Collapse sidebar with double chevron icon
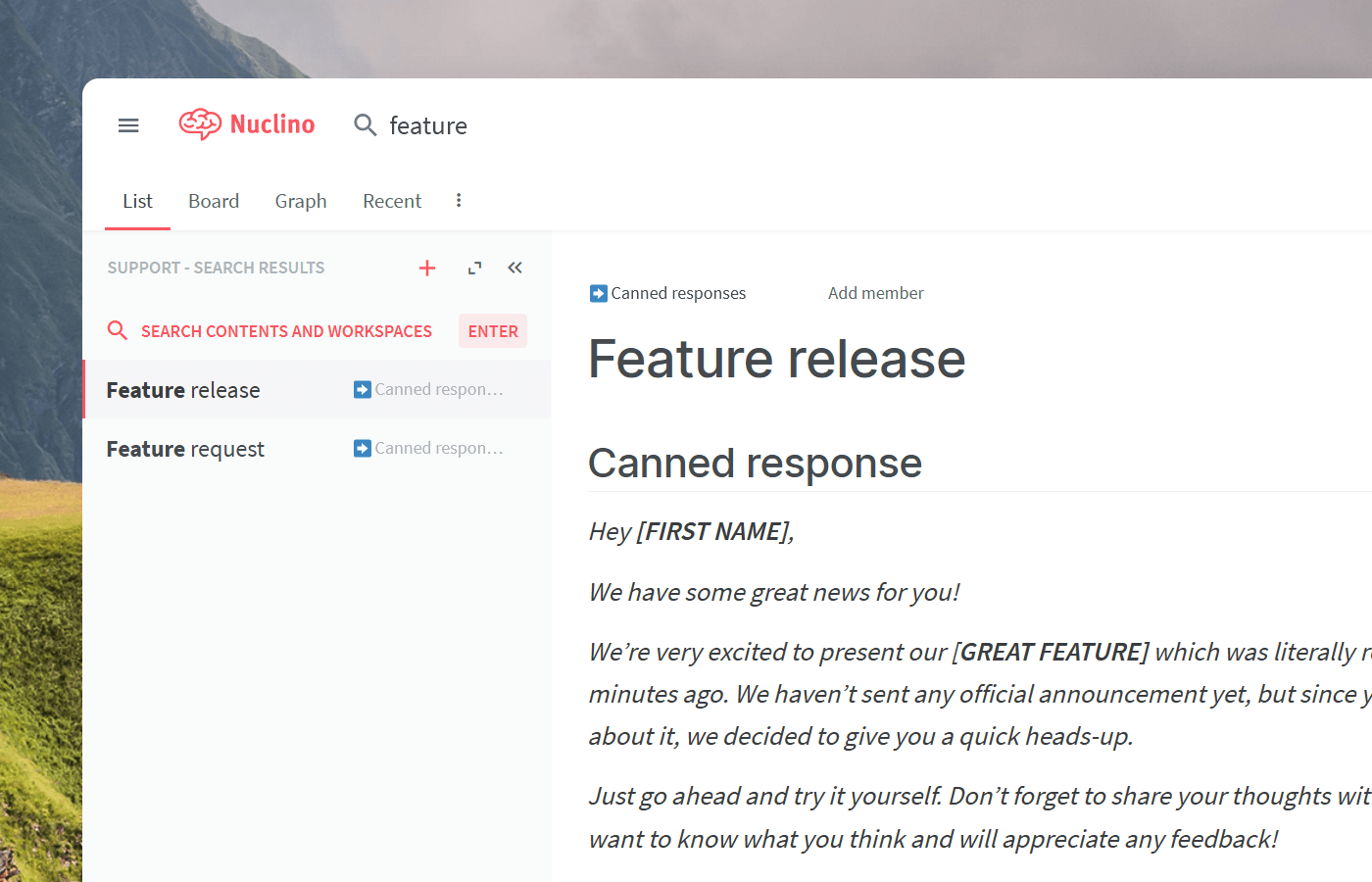The width and height of the screenshot is (1372, 882). pos(514,268)
